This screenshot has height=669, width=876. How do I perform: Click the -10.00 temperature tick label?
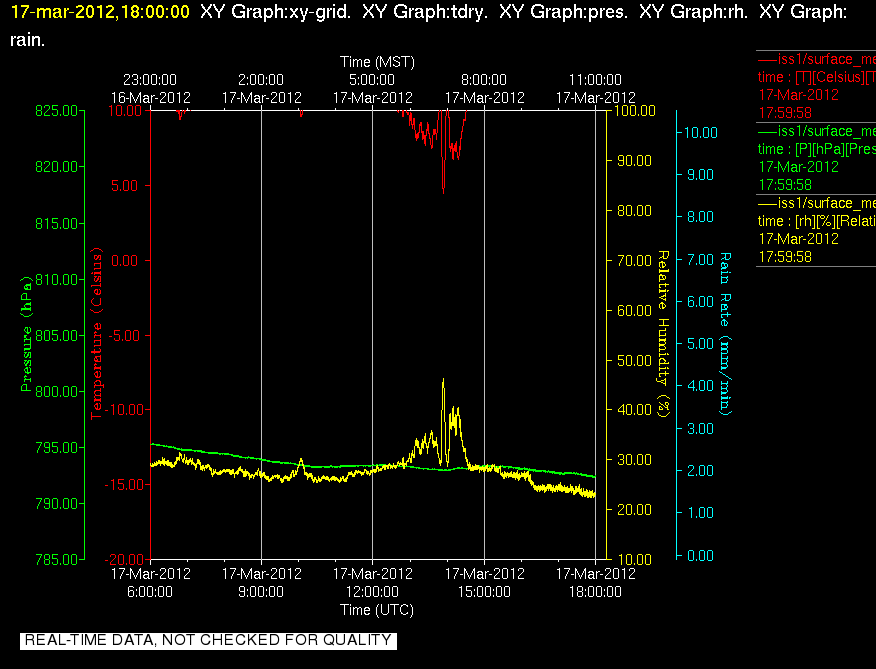pos(125,410)
